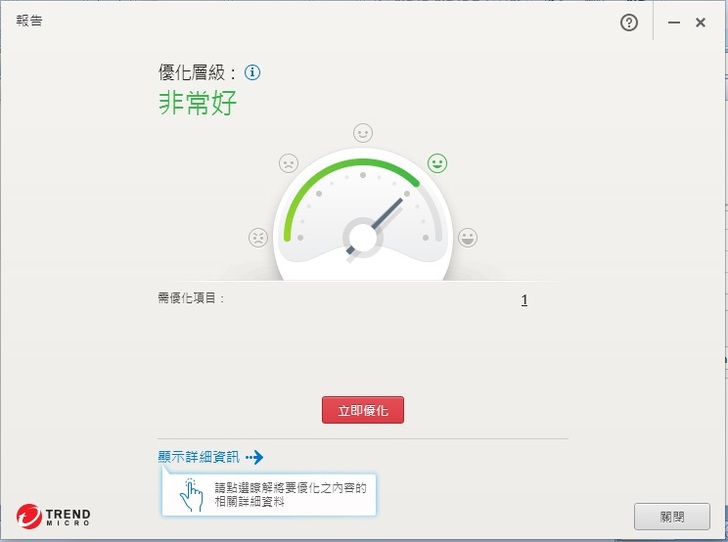Click the underlined number 1 of items
The image size is (728, 542).
tap(524, 300)
